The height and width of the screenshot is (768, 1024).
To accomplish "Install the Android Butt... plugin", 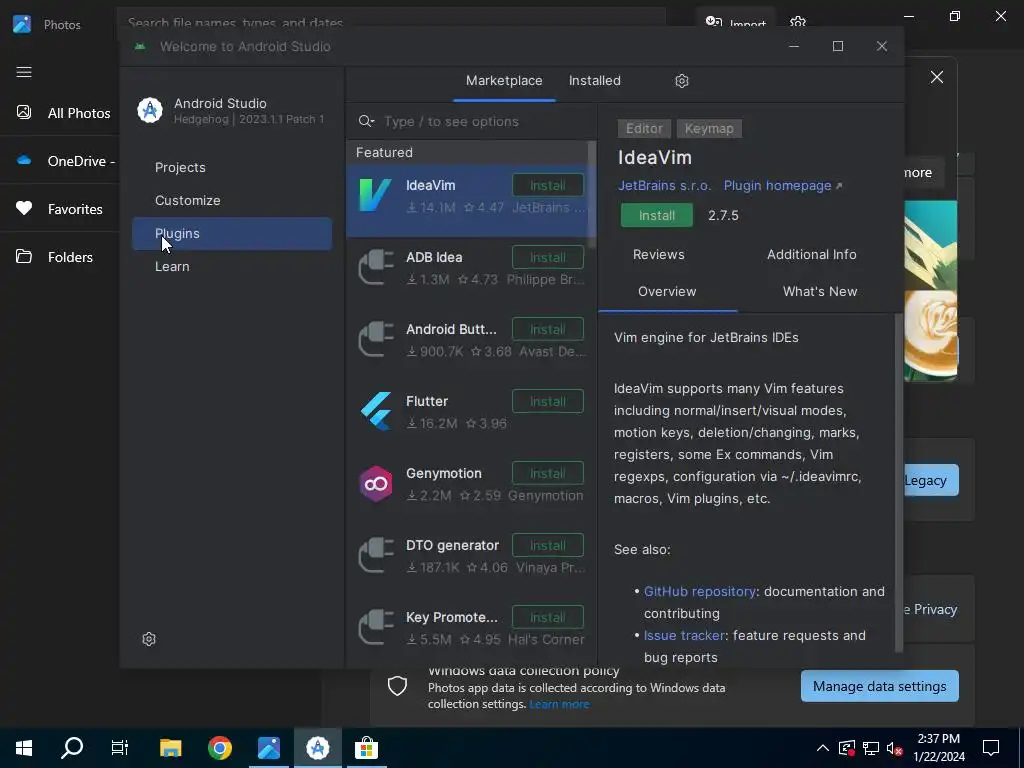I will [547, 329].
